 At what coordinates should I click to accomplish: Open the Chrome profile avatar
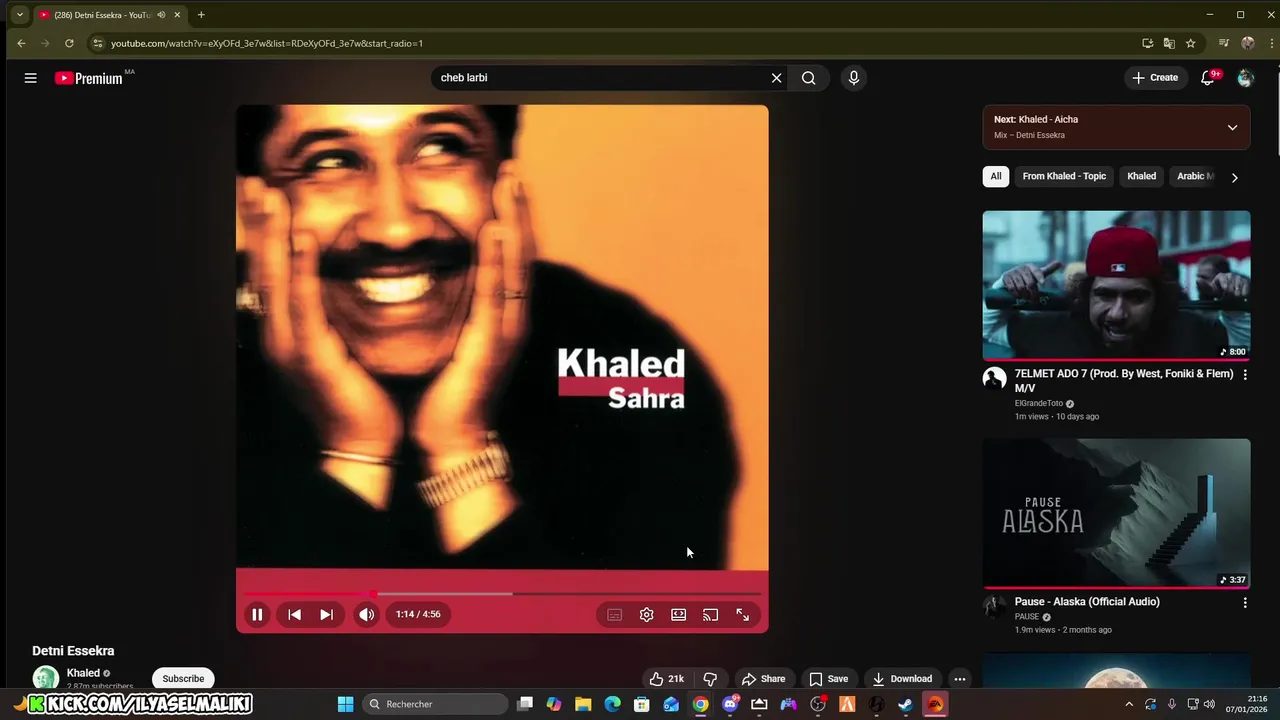tap(1247, 43)
